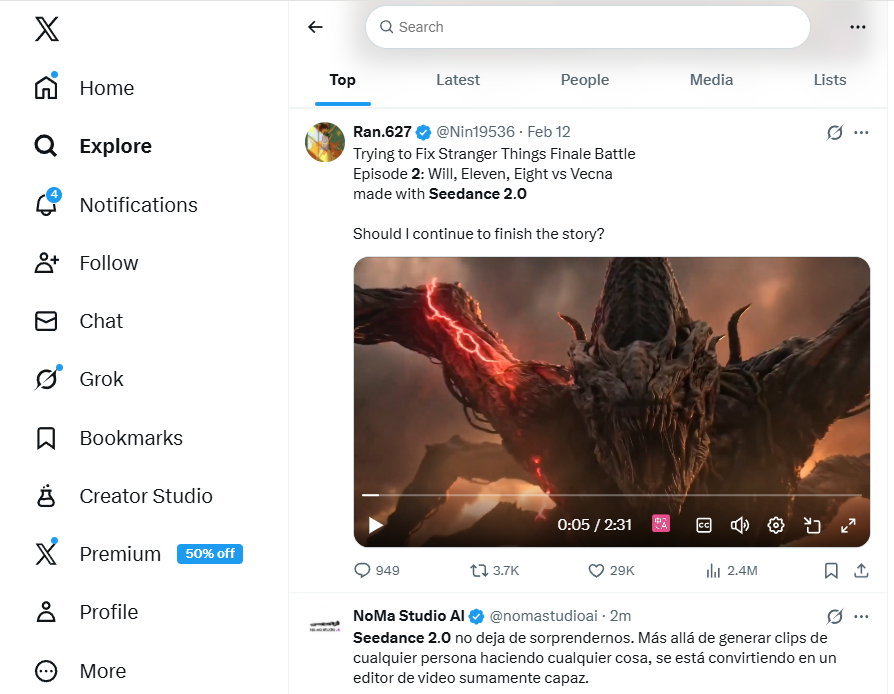Click the pink translate captions icon
Image resolution: width=894 pixels, height=694 pixels.
pyautogui.click(x=661, y=523)
